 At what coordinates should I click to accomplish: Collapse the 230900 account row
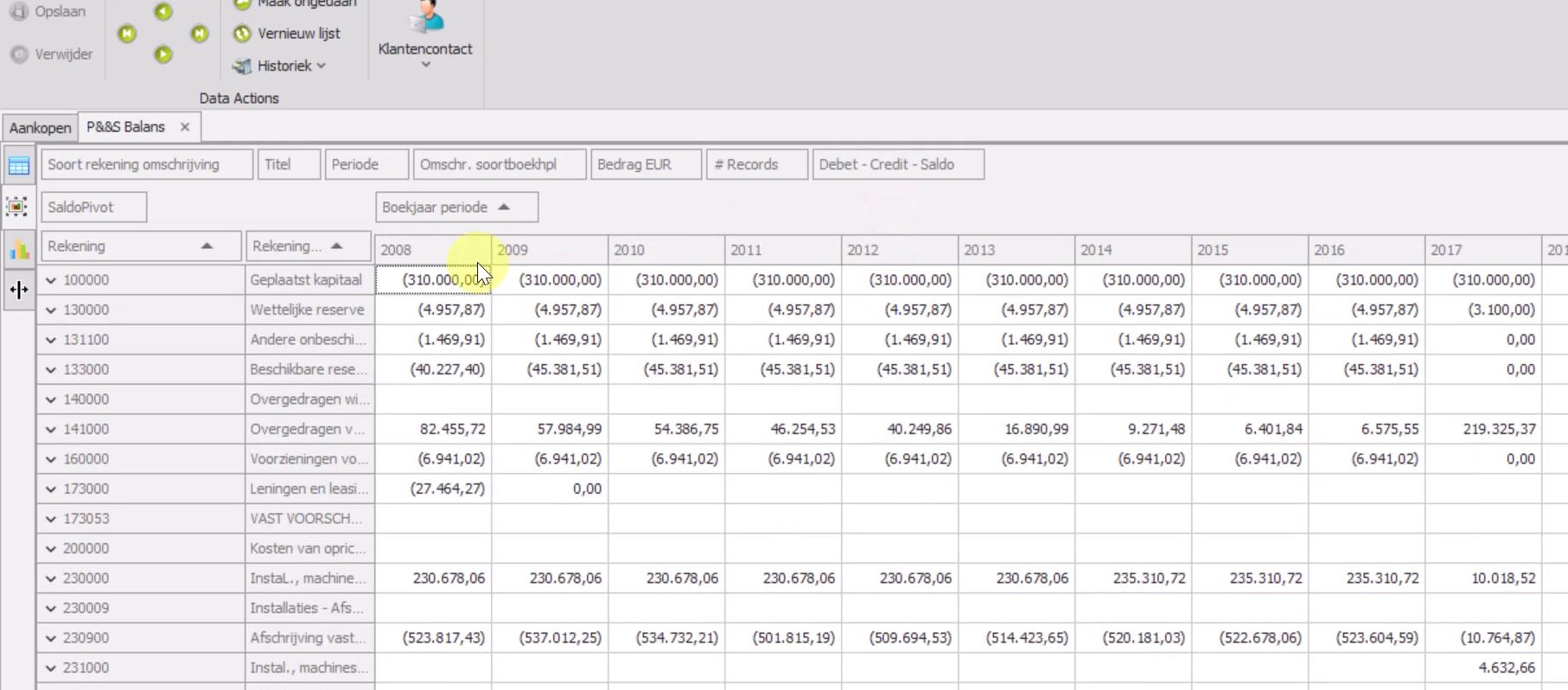pyautogui.click(x=51, y=638)
